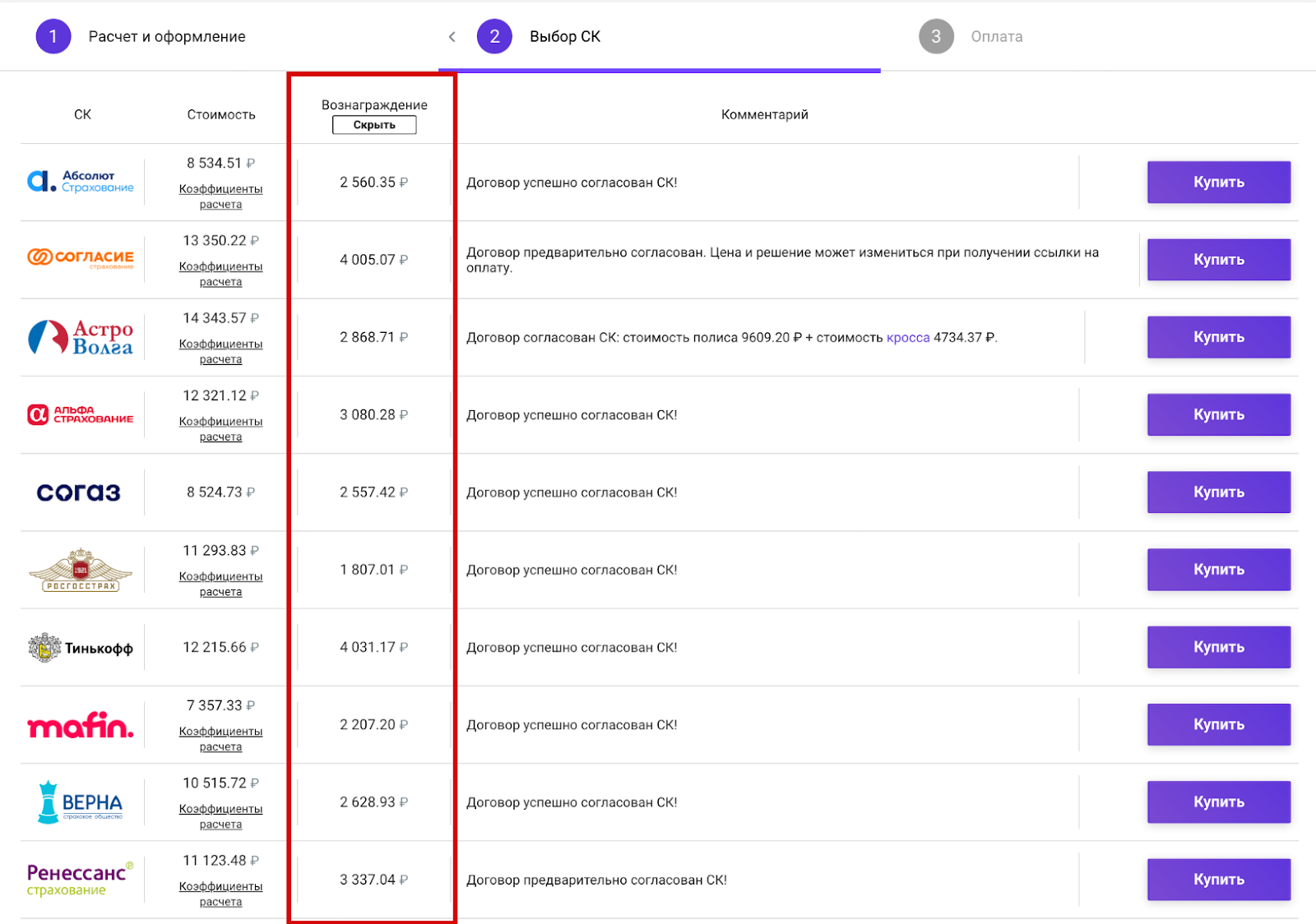Click the Абсолют Страхование logo
Screen dimensions: 1316x924
click(81, 182)
